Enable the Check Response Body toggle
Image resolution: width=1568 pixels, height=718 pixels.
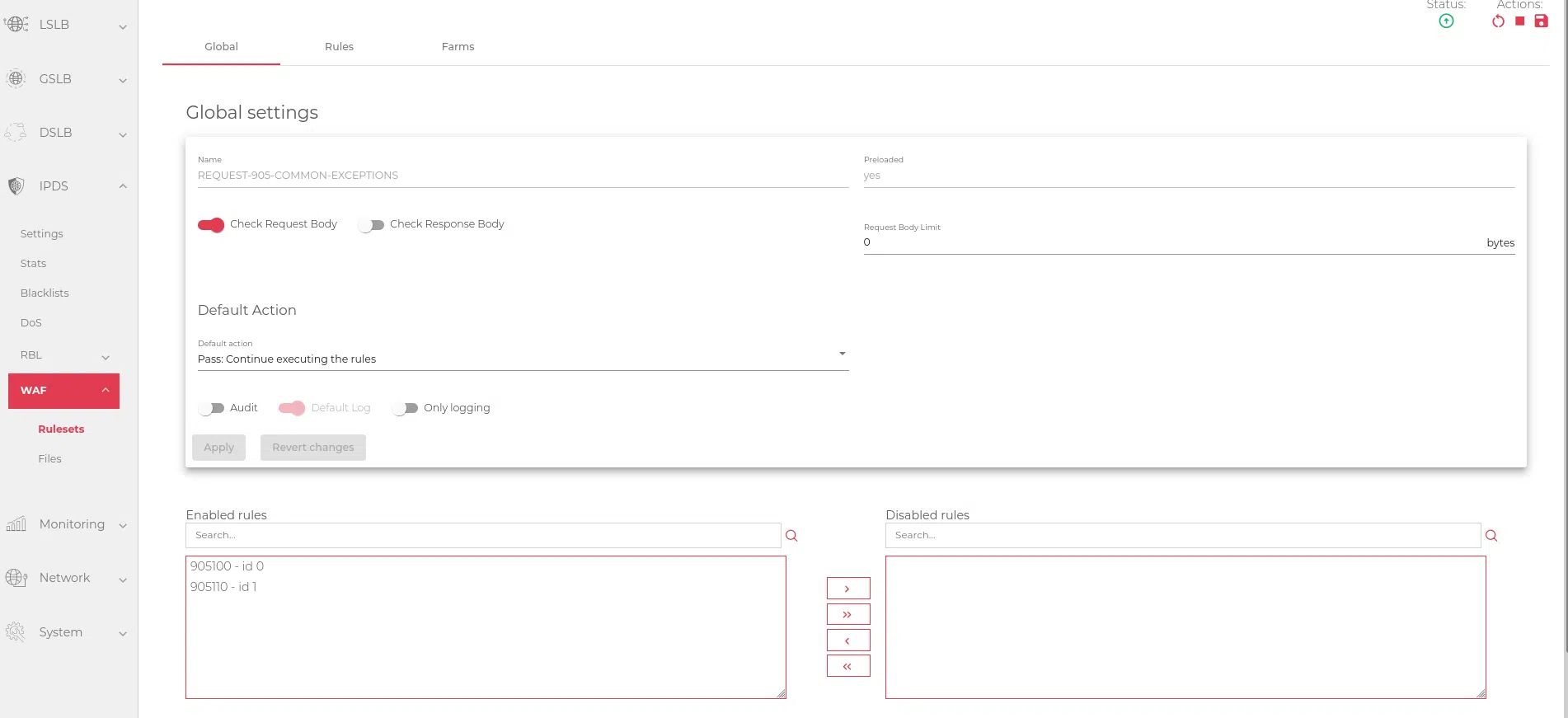pyautogui.click(x=371, y=225)
